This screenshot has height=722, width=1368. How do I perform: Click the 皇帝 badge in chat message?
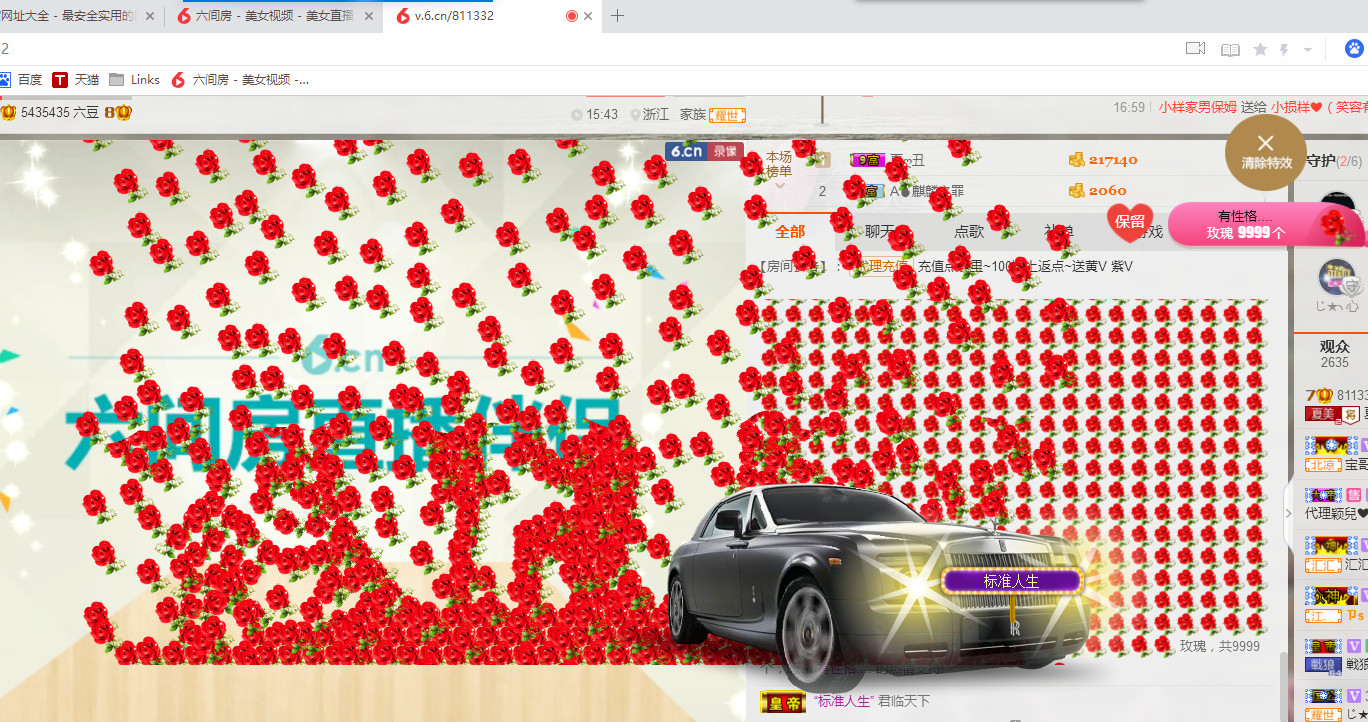(x=783, y=703)
